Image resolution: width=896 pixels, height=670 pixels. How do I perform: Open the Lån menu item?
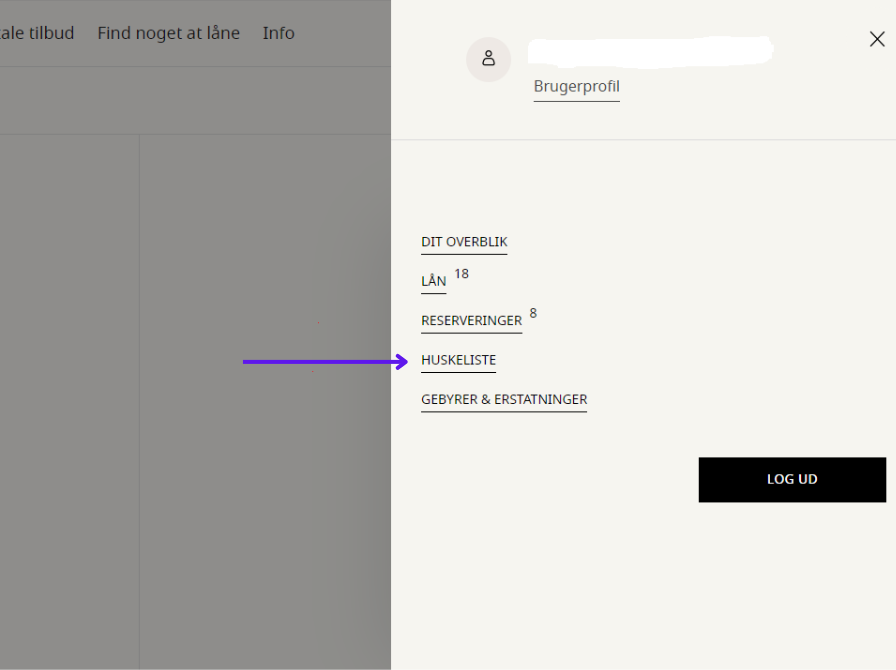pos(433,282)
